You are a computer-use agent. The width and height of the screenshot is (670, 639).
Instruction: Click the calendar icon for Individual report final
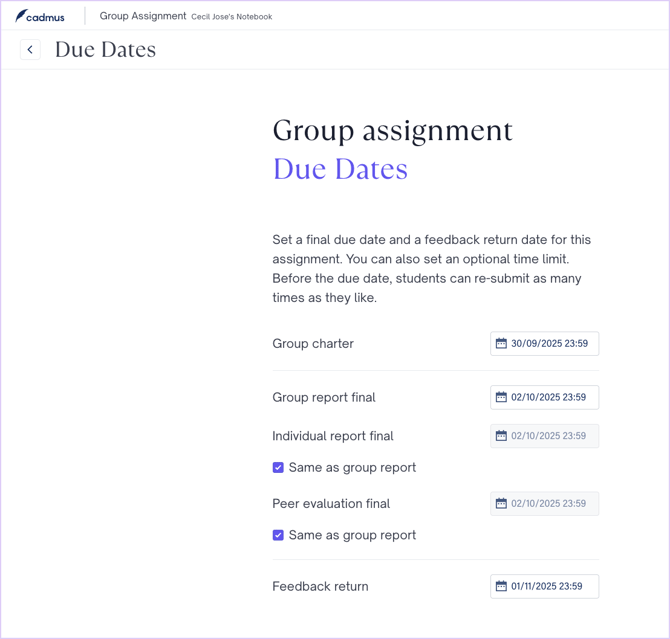click(x=501, y=436)
